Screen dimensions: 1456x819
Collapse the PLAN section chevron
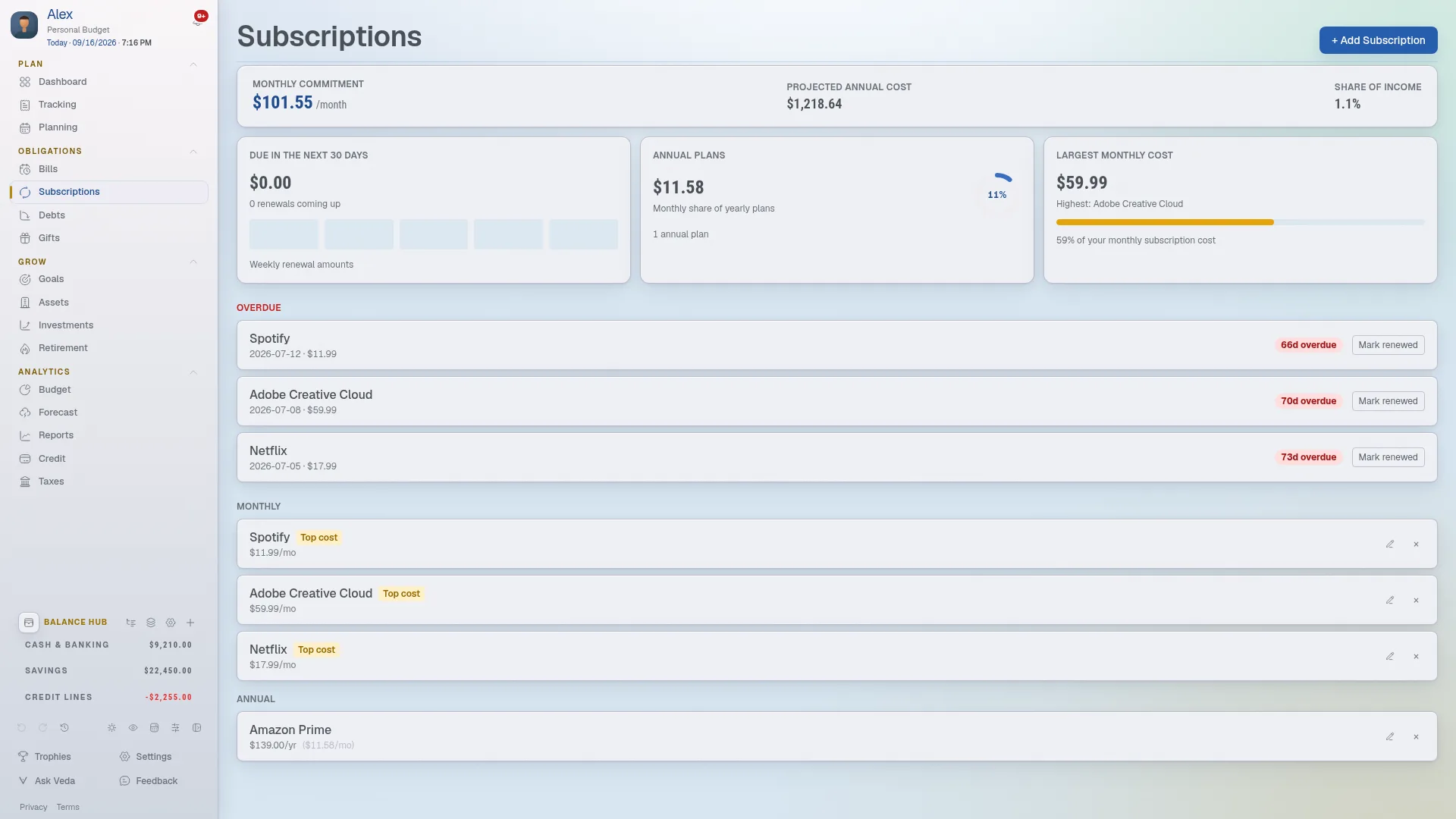(193, 64)
